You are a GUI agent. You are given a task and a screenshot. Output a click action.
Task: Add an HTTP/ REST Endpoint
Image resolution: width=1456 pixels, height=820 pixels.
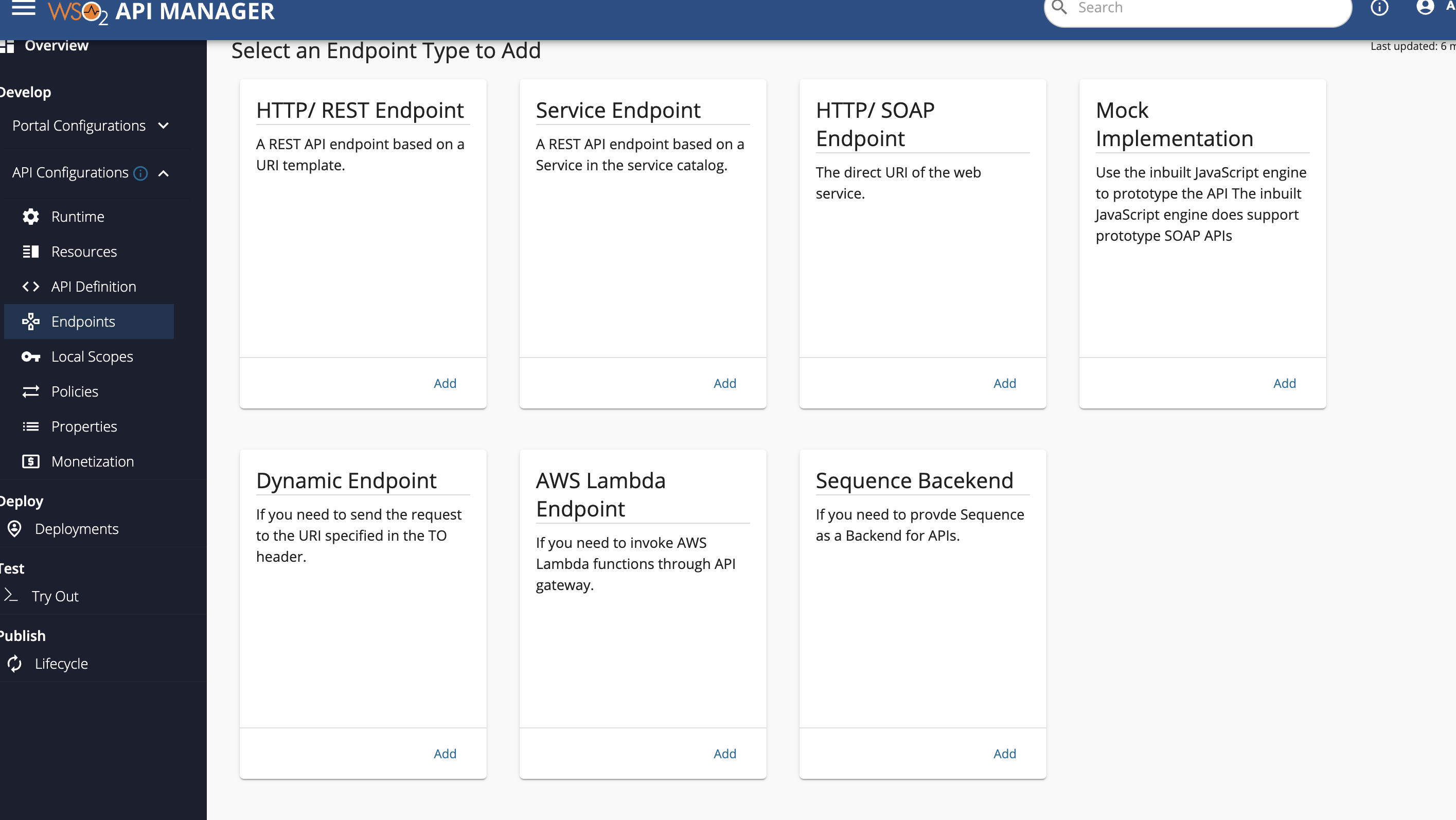click(x=446, y=383)
